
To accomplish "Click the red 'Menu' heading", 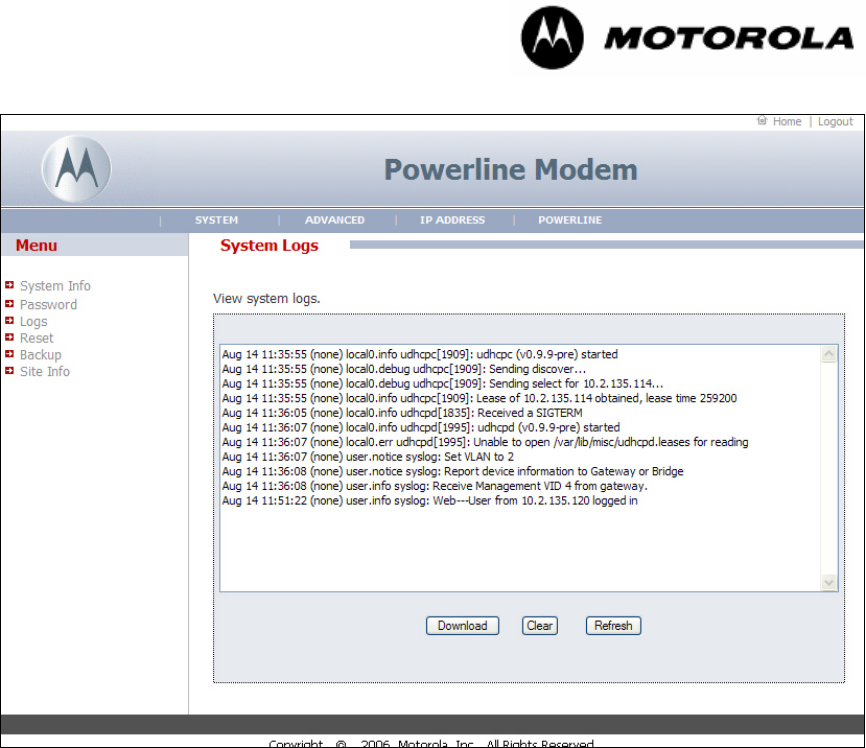I will point(36,245).
